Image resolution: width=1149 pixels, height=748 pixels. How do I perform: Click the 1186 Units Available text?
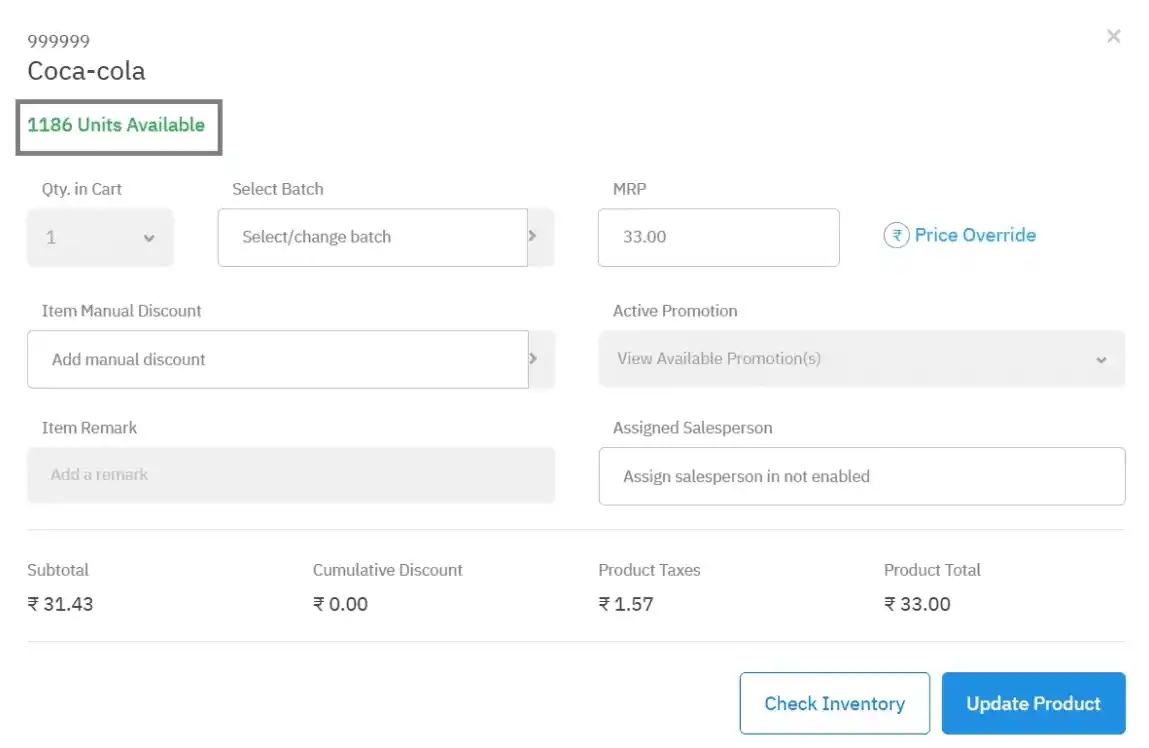pos(116,125)
